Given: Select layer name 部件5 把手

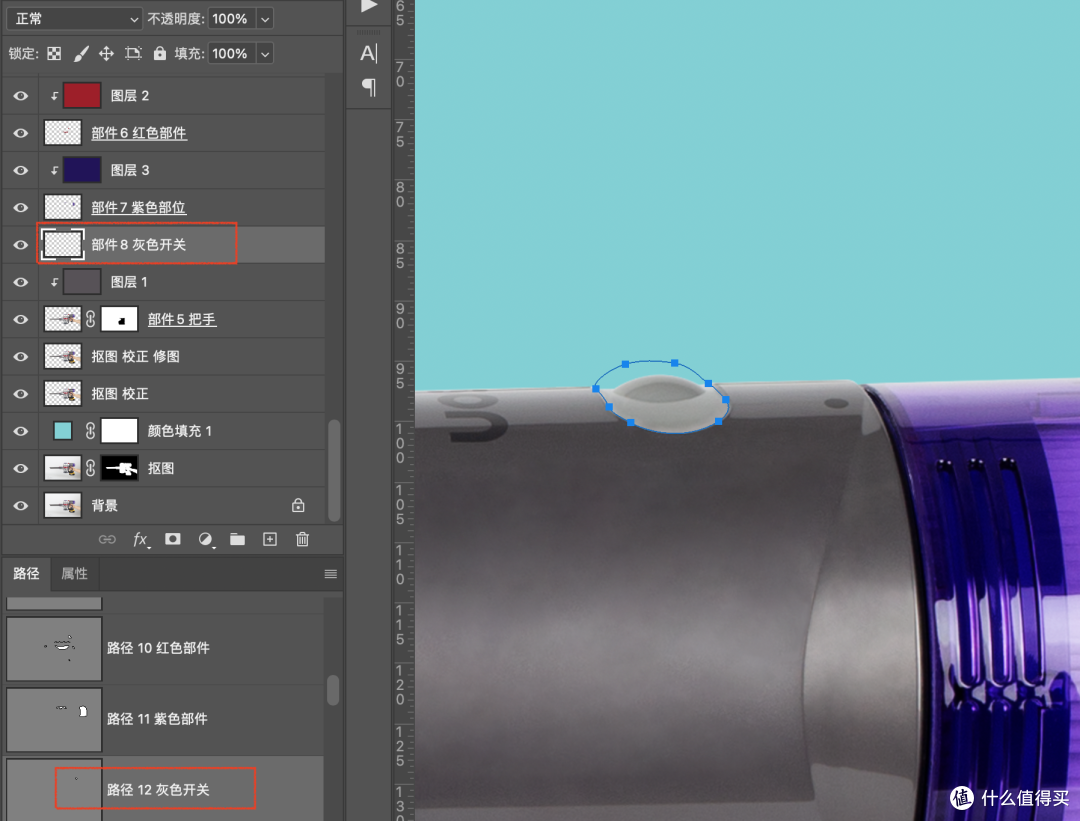Looking at the screenshot, I should [182, 319].
